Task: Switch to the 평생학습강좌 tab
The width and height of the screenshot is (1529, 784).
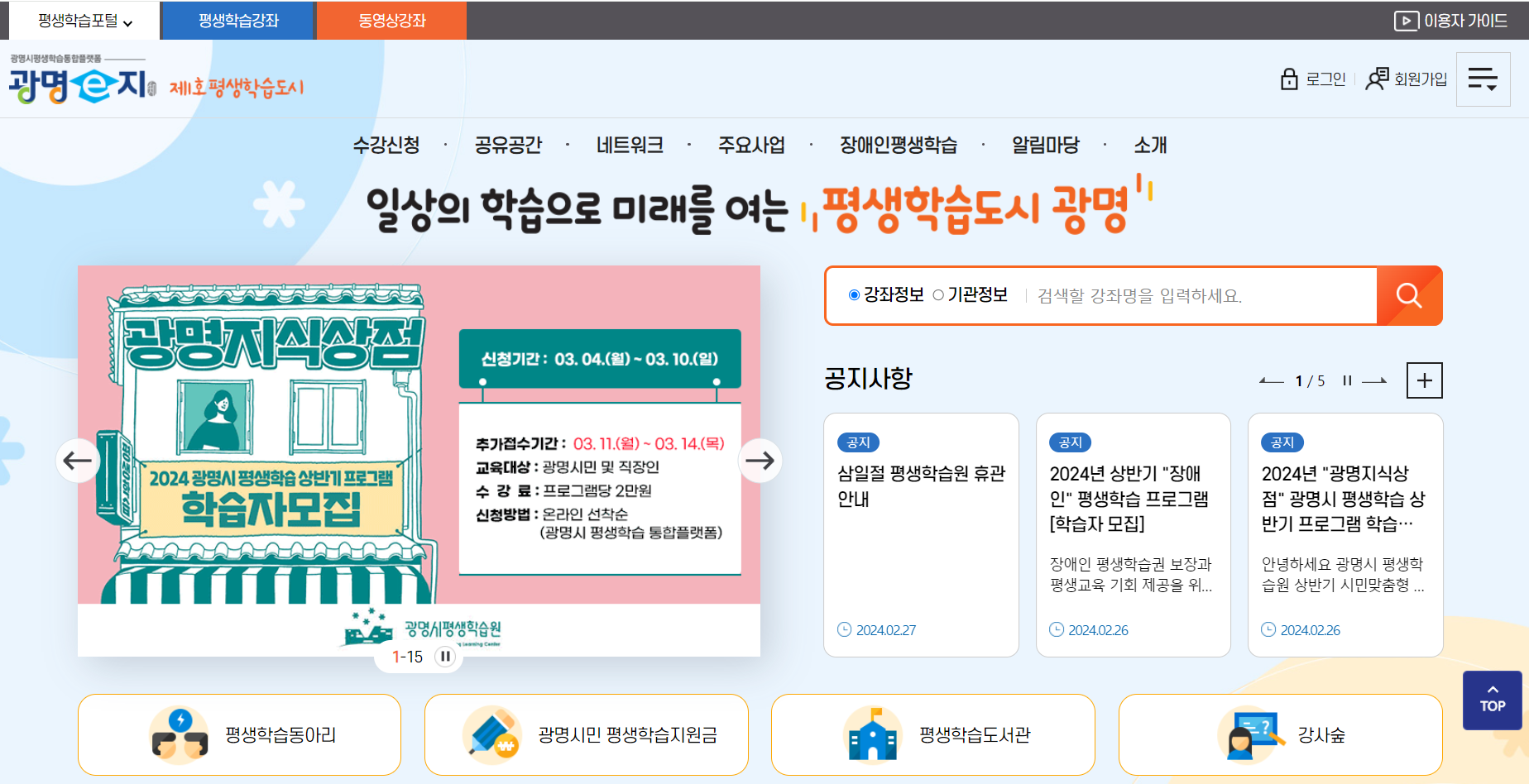Action: coord(238,21)
